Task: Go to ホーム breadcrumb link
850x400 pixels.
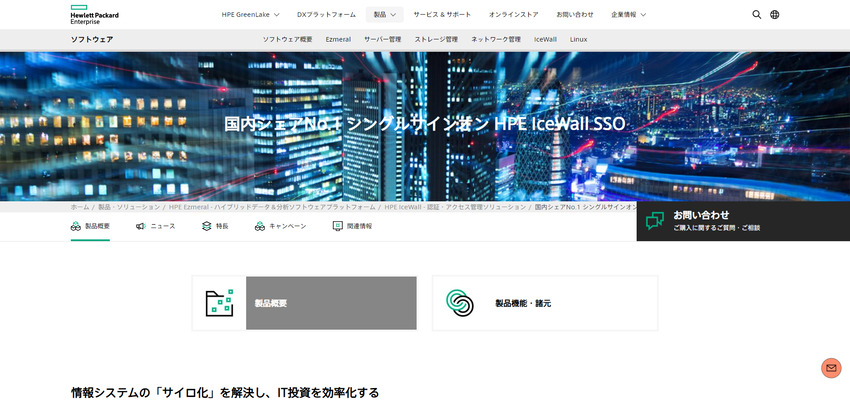Action: tap(80, 207)
